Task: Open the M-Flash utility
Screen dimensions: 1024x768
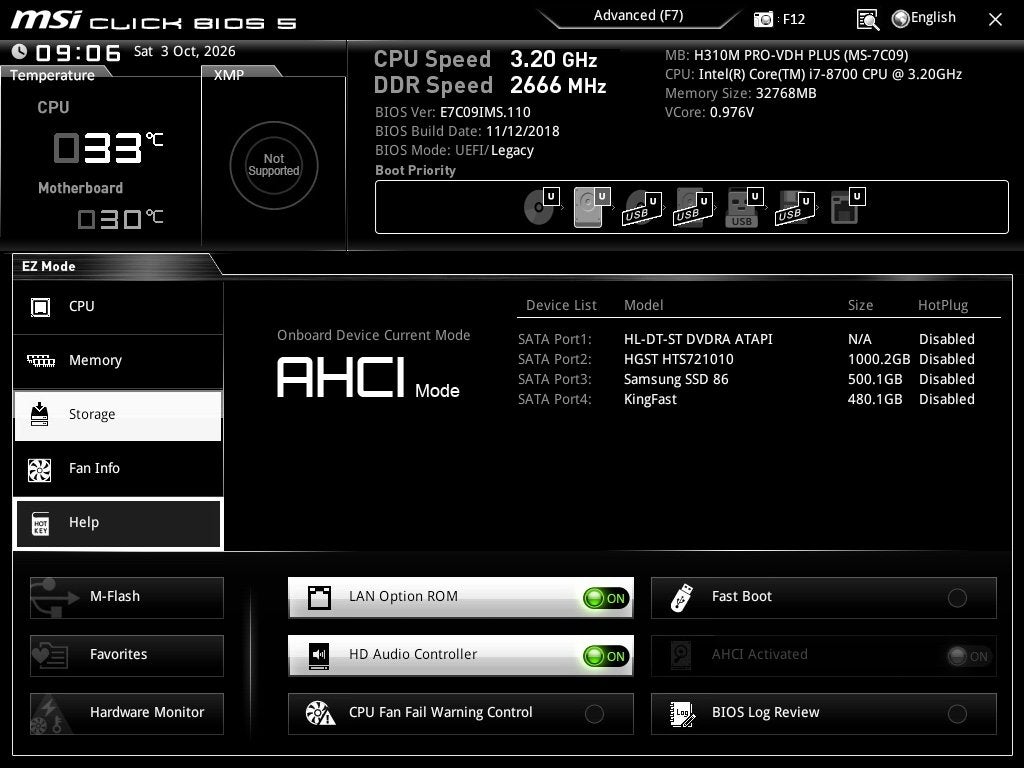Action: coord(127,598)
